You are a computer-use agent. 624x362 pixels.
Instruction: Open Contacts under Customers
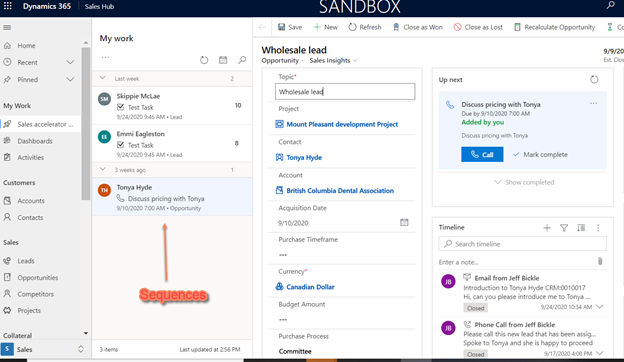pyautogui.click(x=30, y=217)
